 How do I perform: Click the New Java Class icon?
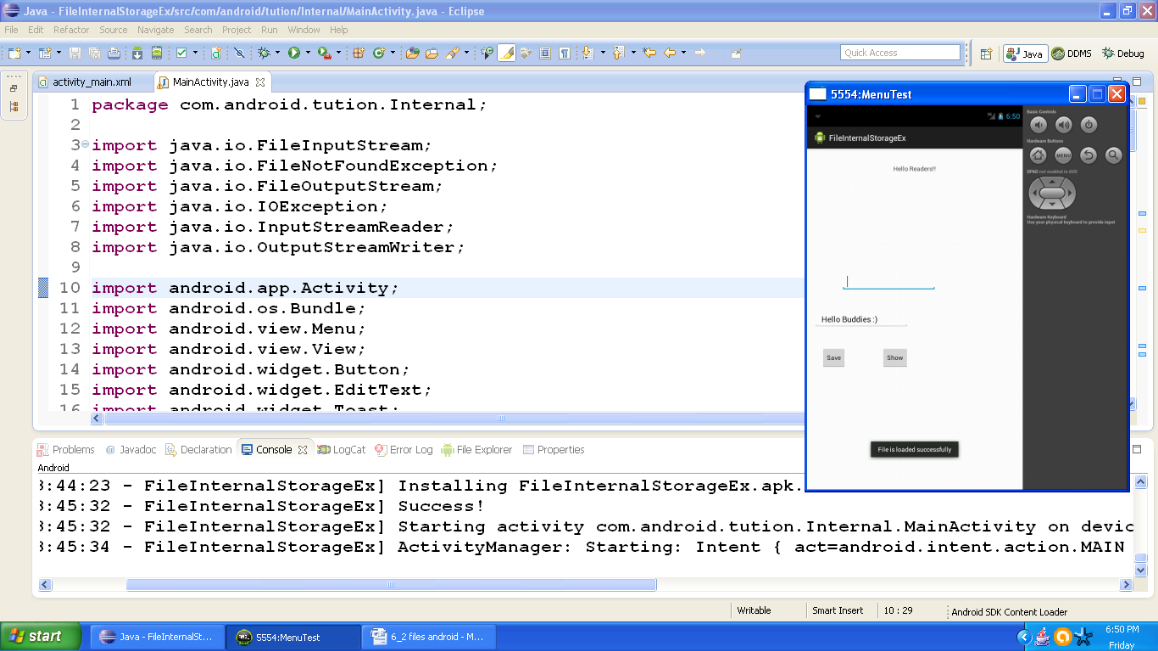[x=379, y=53]
